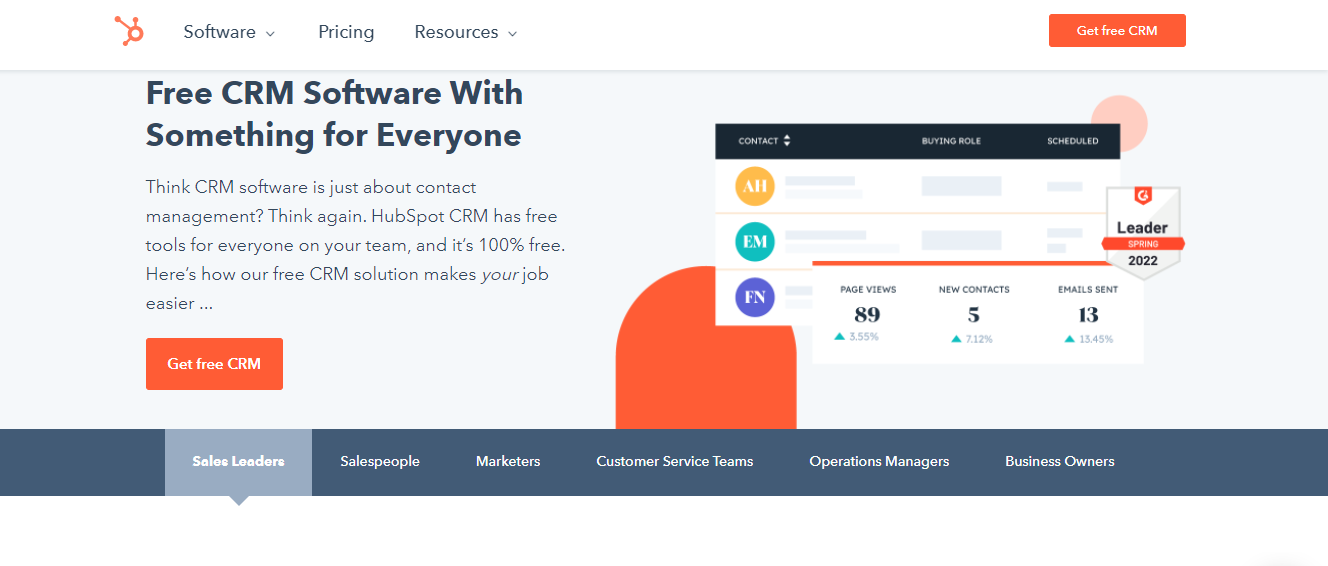Image resolution: width=1328 pixels, height=566 pixels.
Task: Click the New Contacts 5 stat
Action: click(x=974, y=314)
